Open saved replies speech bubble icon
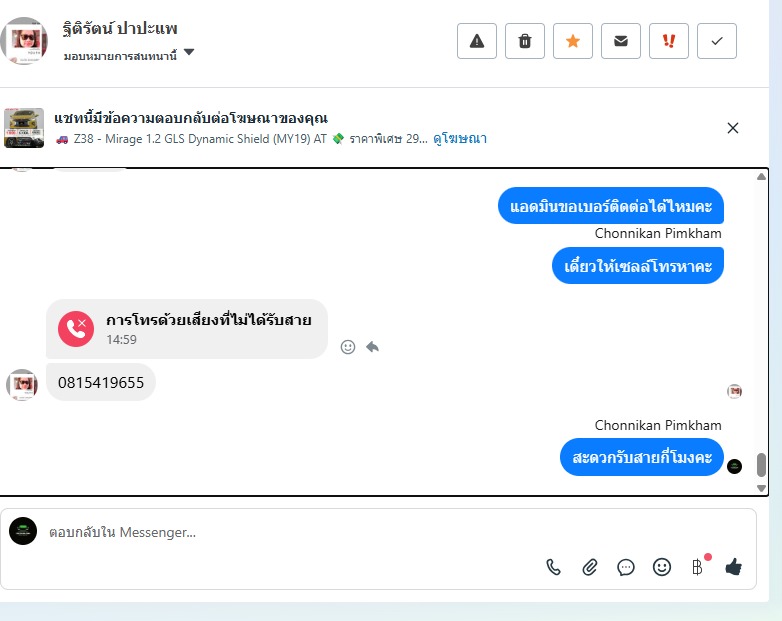Screen dimensions: 782x621 [625, 567]
